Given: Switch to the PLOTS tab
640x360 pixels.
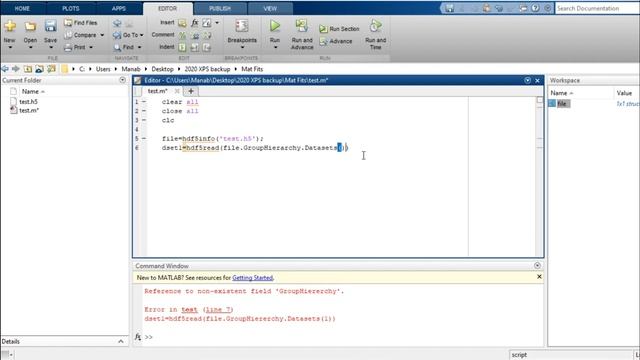Looking at the screenshot, I should [71, 8].
